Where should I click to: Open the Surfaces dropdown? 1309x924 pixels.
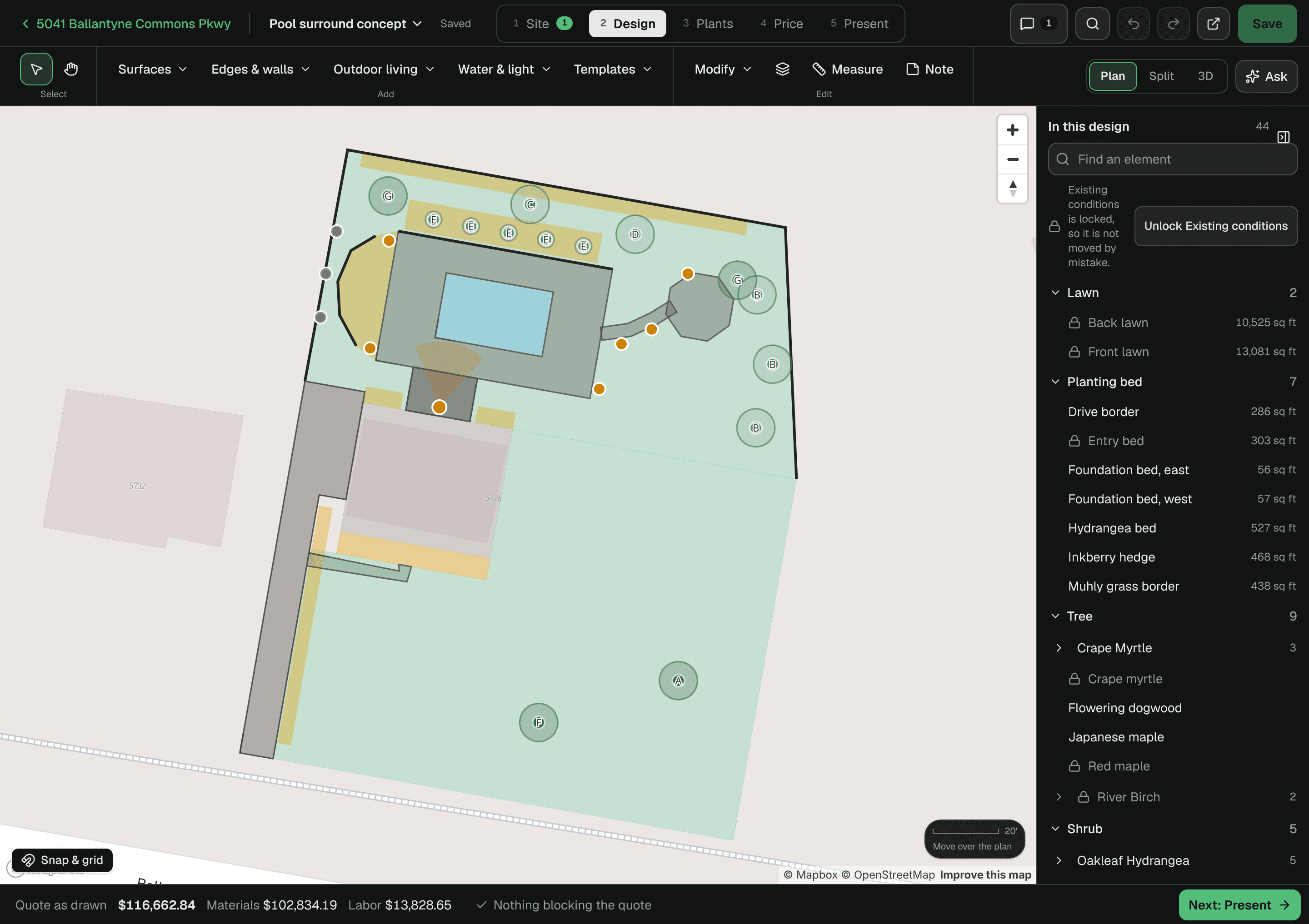coord(152,69)
